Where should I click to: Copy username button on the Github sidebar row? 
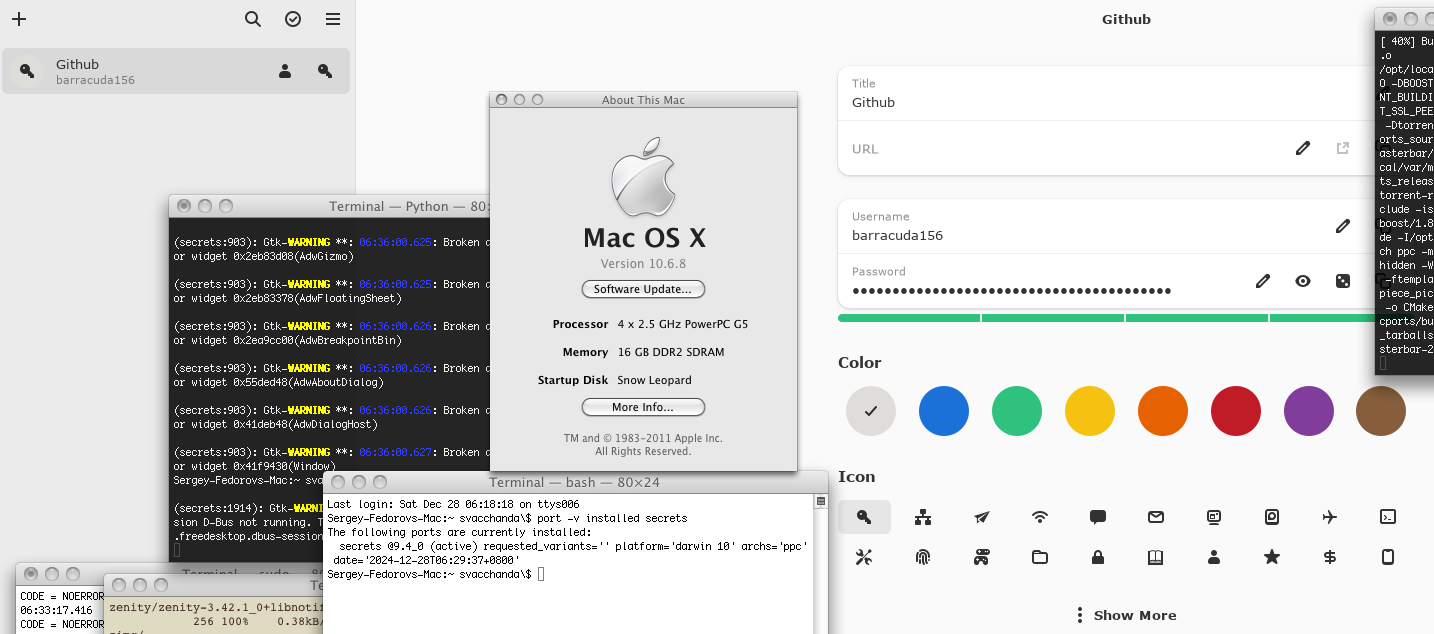click(x=285, y=71)
